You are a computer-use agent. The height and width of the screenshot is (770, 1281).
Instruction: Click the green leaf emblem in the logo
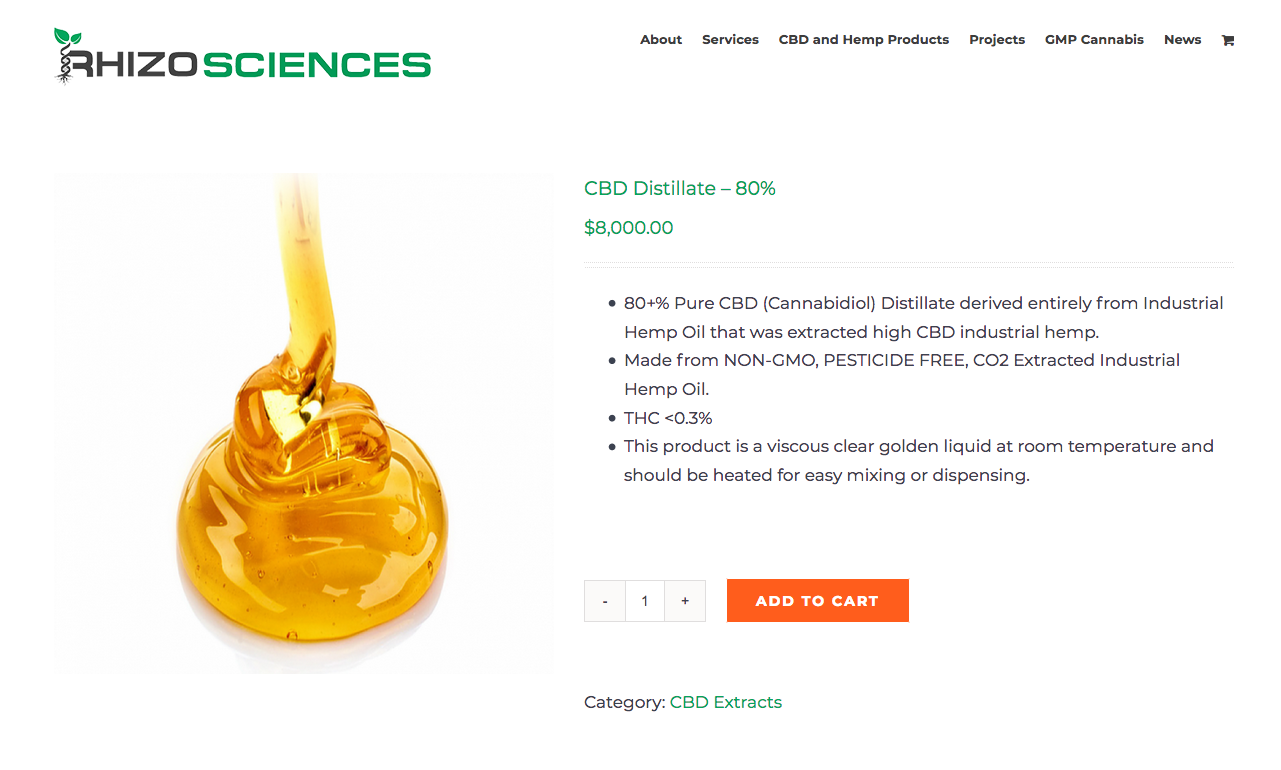click(x=67, y=39)
